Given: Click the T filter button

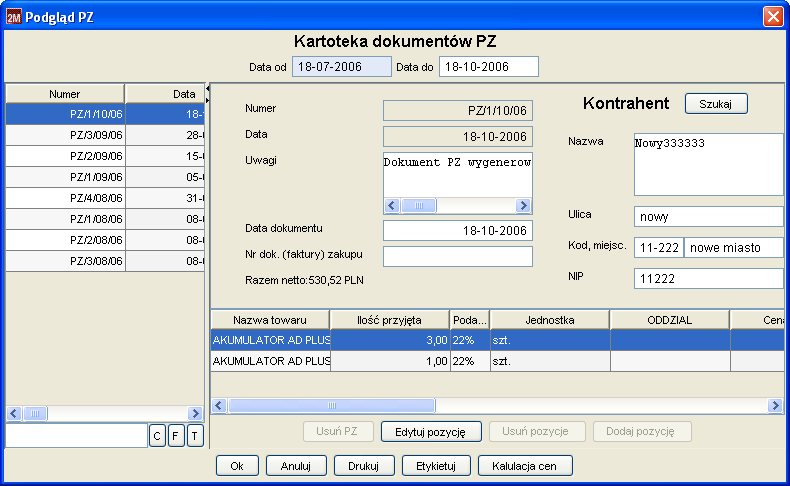Looking at the screenshot, I should pyautogui.click(x=195, y=436).
